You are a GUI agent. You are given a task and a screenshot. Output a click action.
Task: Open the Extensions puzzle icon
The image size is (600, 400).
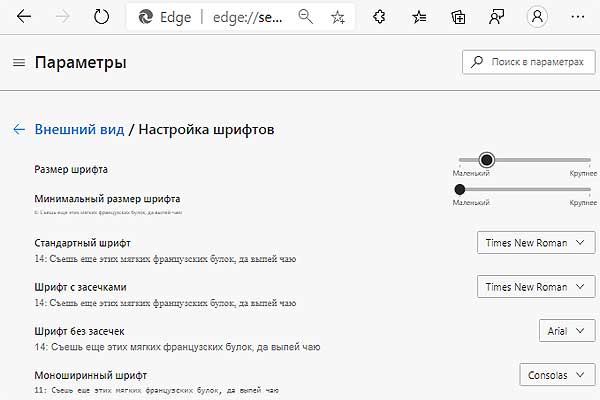(379, 17)
